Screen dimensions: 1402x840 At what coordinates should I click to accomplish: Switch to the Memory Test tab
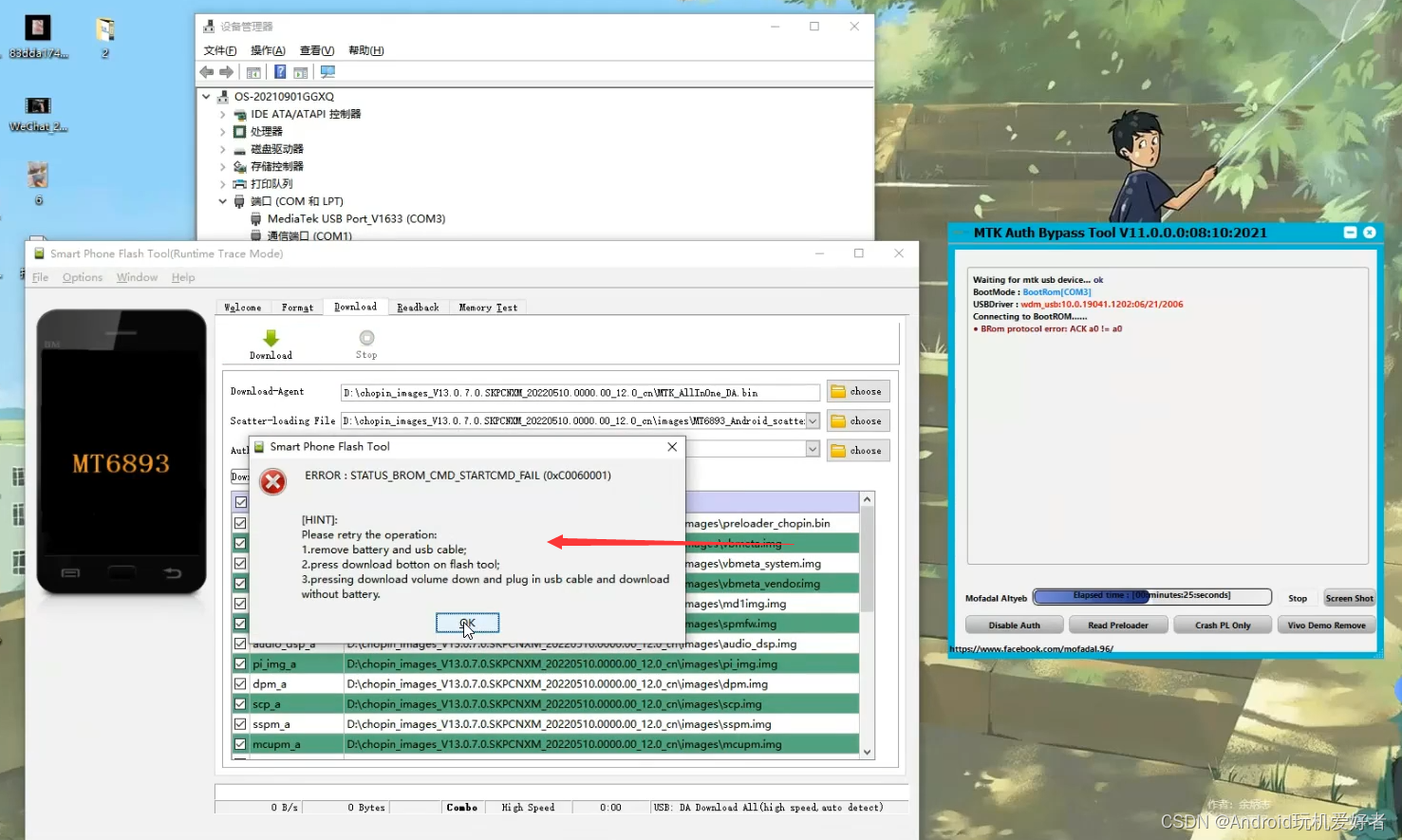[488, 308]
